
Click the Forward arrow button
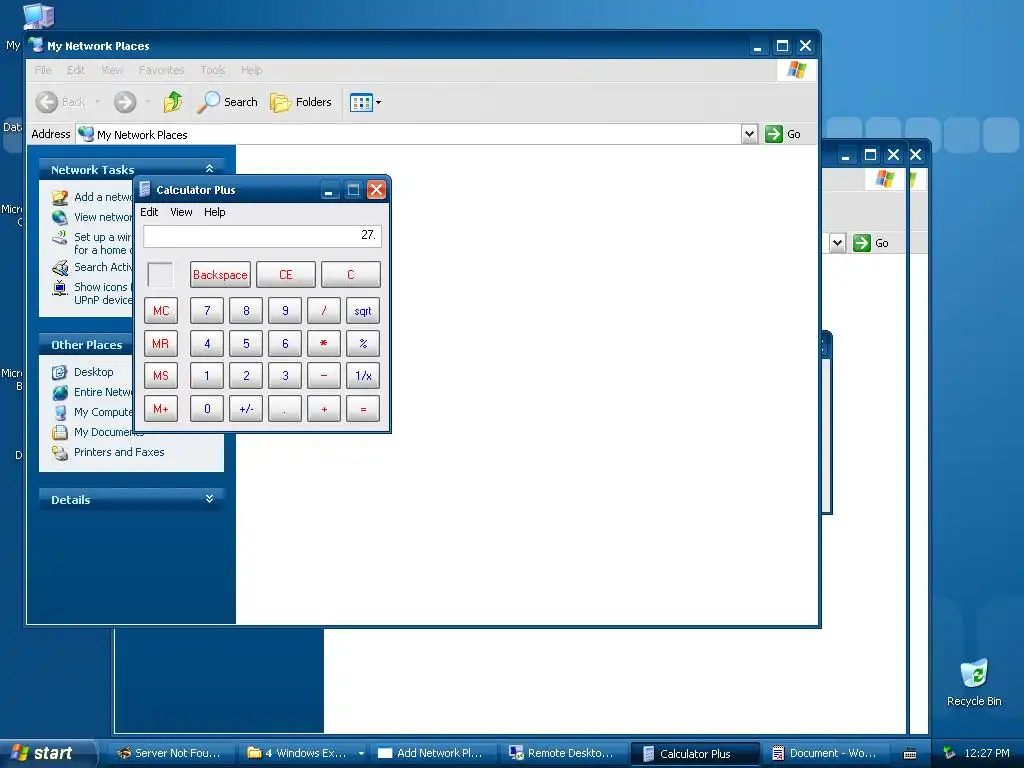(x=125, y=102)
